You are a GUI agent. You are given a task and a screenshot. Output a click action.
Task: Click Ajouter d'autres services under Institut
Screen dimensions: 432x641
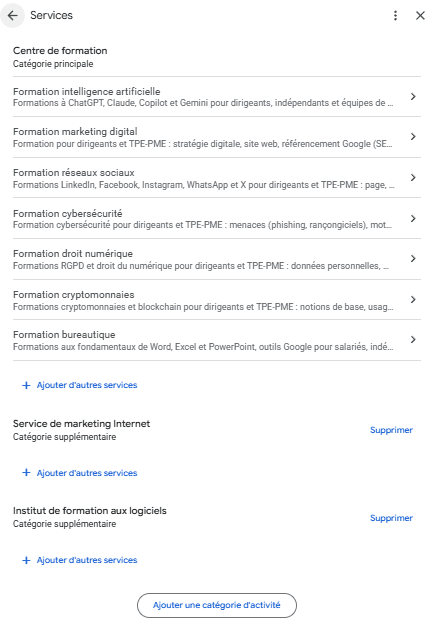coord(87,560)
